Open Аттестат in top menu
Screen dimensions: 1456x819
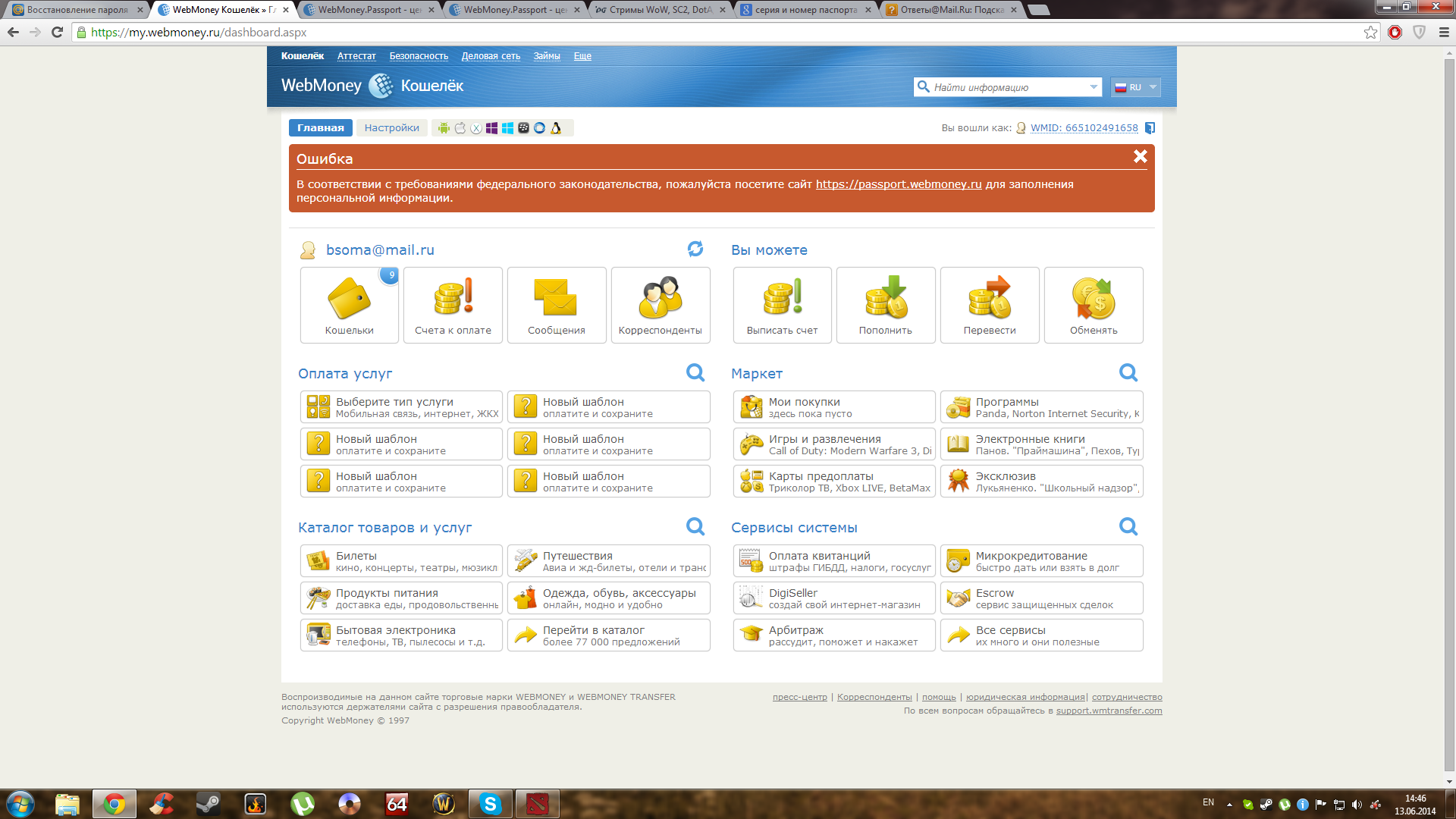click(356, 56)
